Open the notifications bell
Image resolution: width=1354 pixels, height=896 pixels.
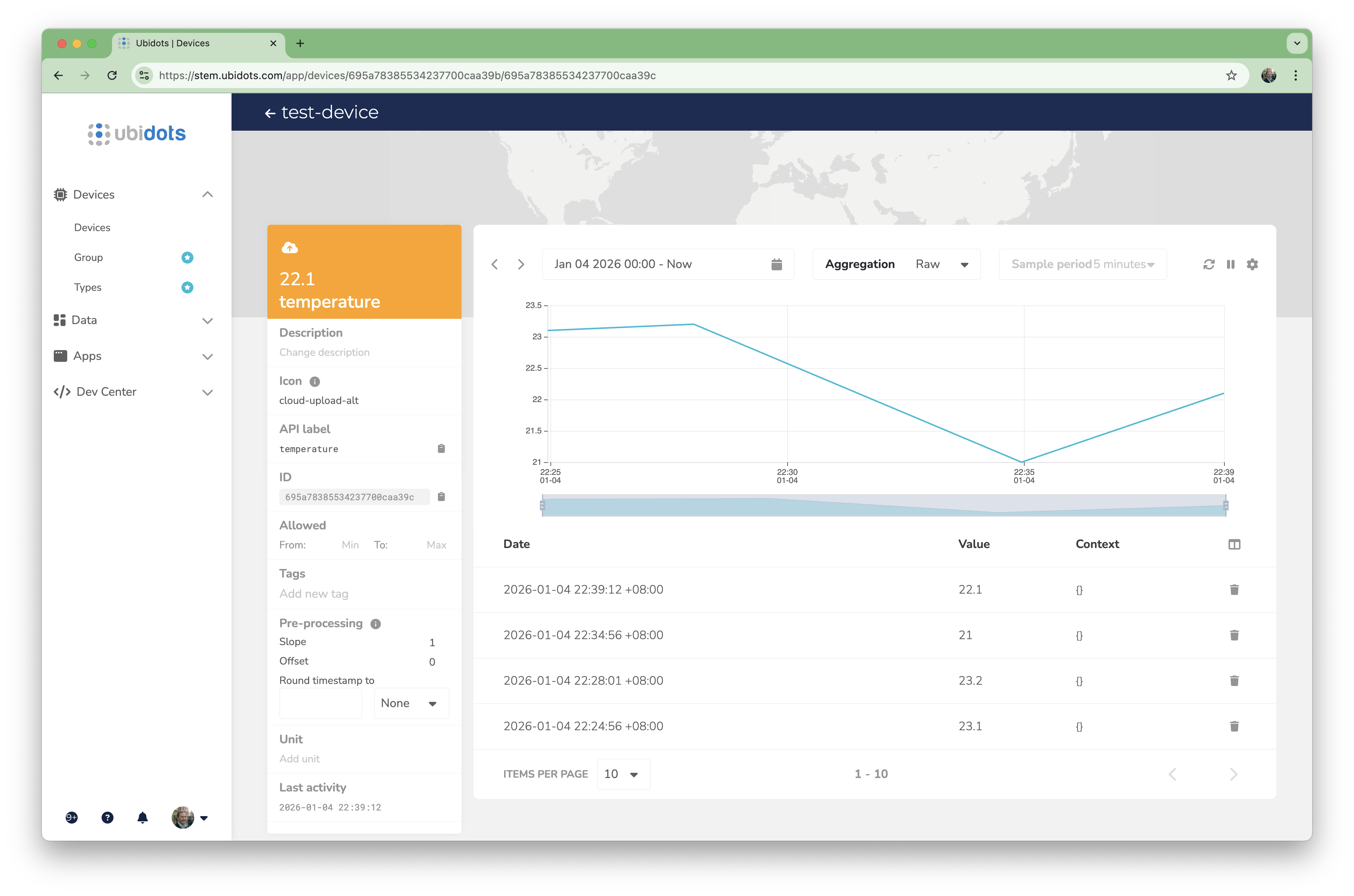click(142, 818)
